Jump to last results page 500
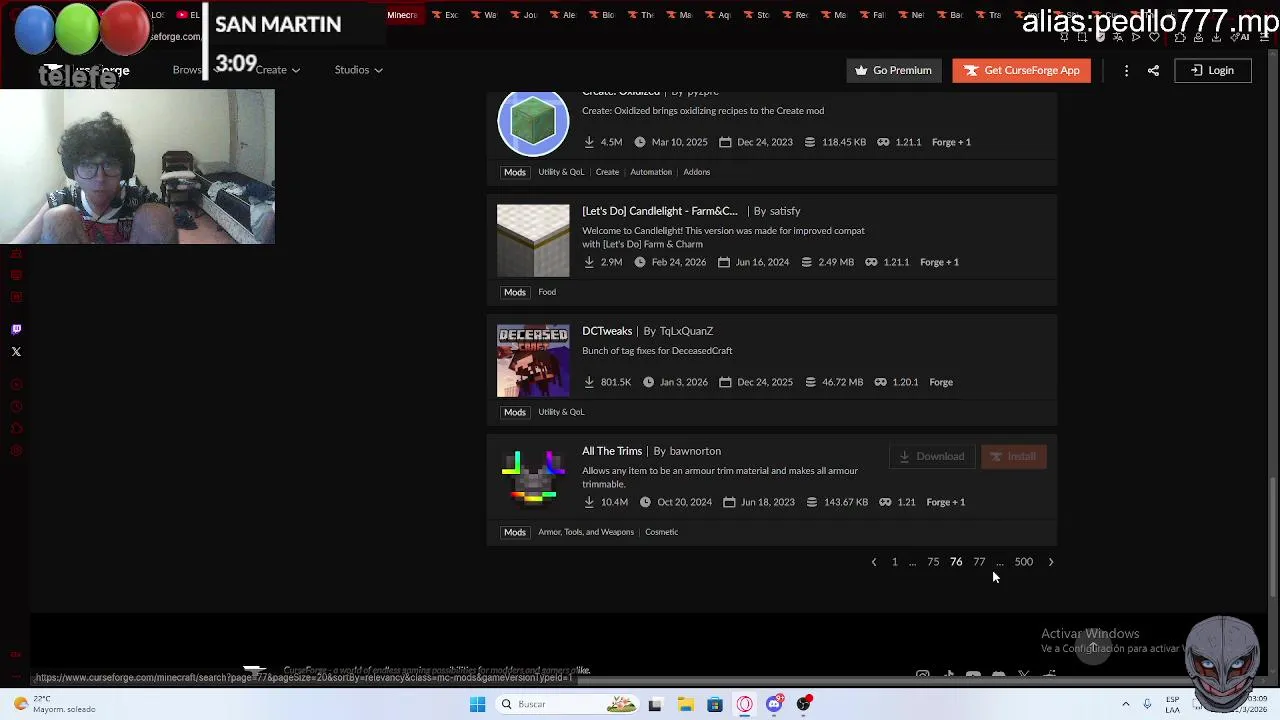 tap(1024, 562)
